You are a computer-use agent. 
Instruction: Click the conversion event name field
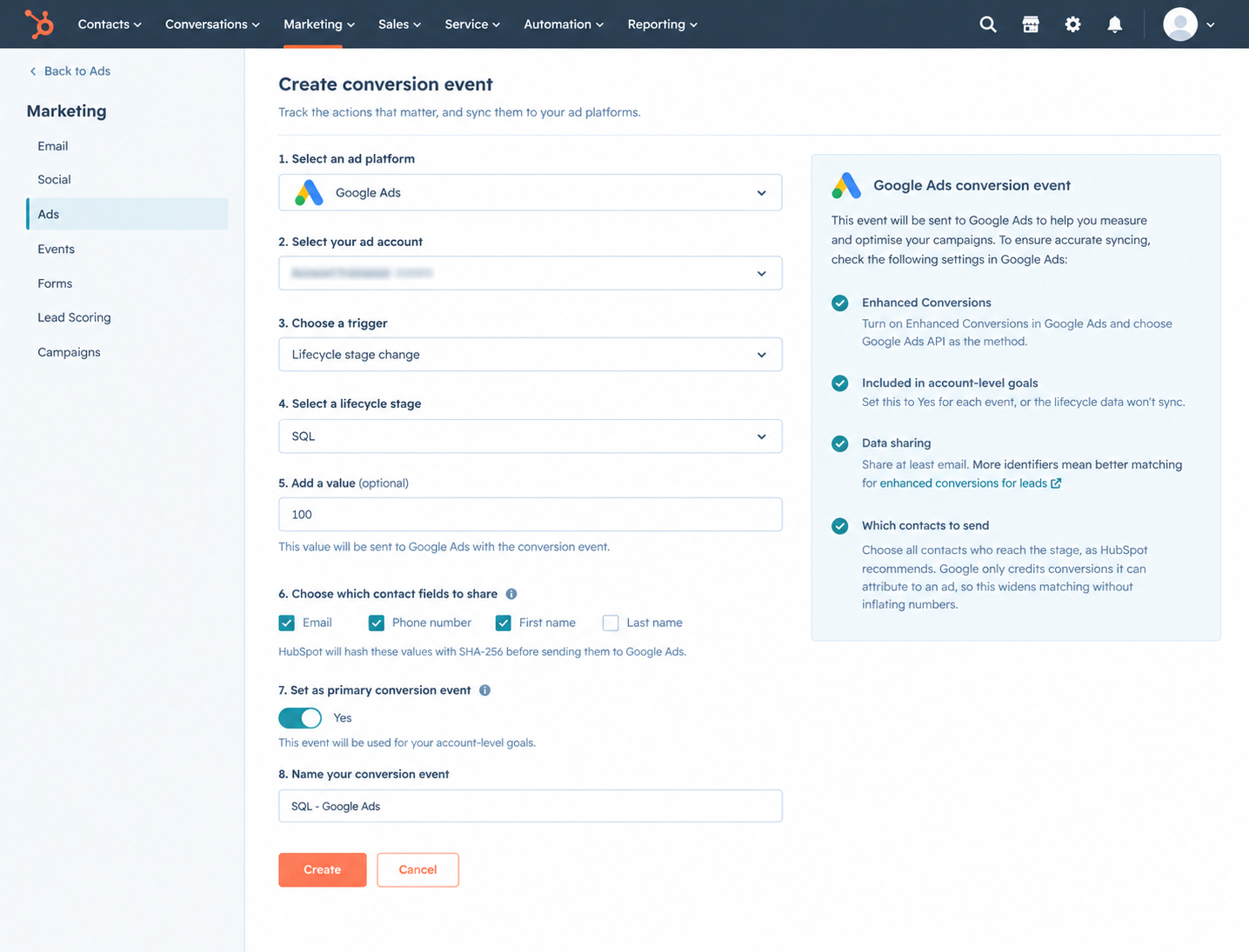[x=531, y=806]
